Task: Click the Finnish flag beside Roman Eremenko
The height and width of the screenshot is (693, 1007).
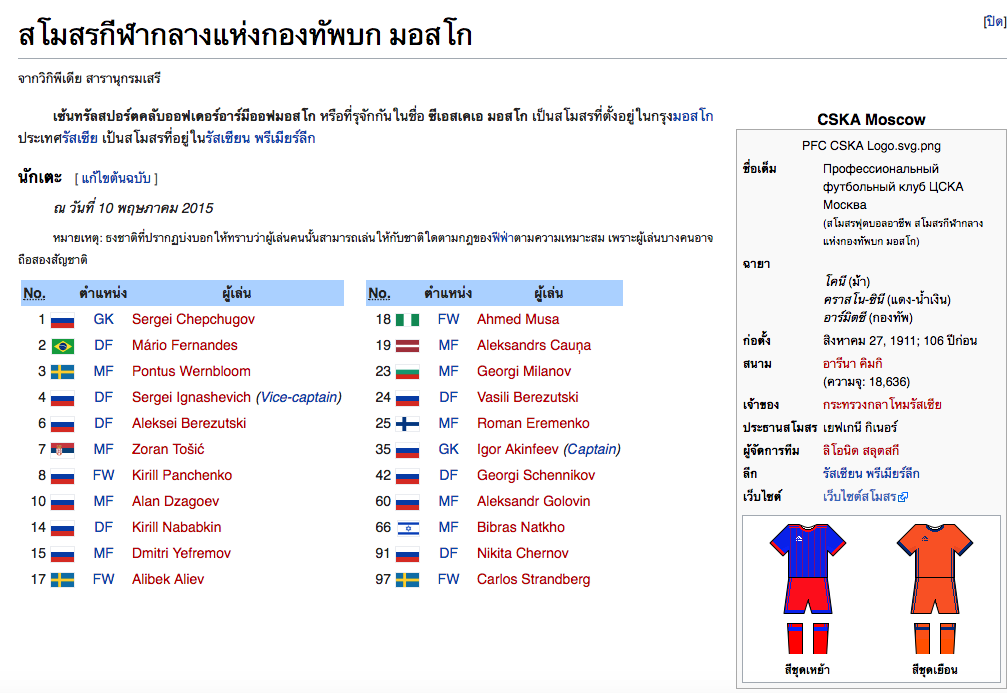Action: (407, 425)
